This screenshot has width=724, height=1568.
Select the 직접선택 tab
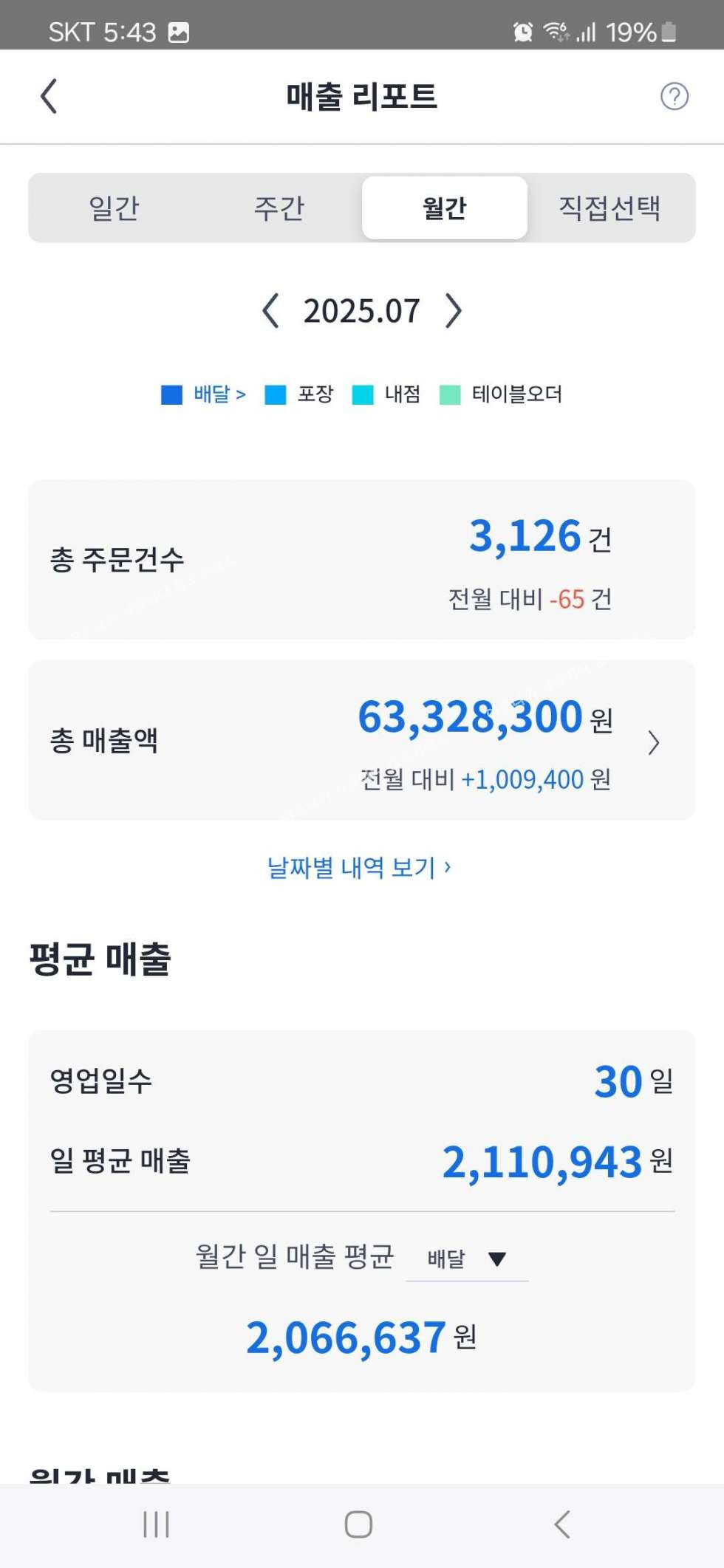point(609,208)
